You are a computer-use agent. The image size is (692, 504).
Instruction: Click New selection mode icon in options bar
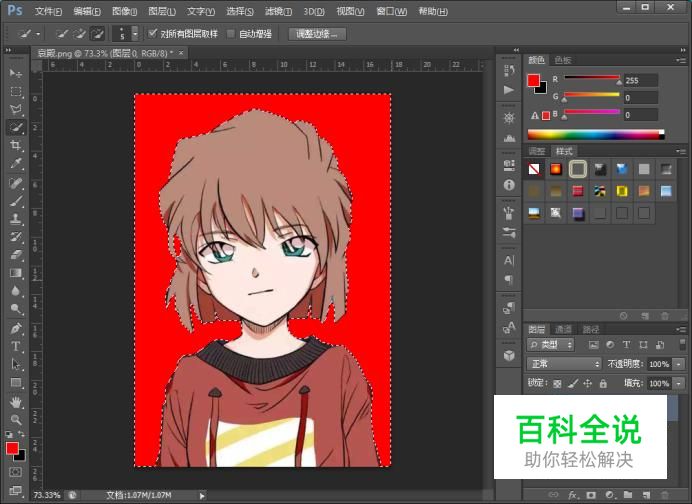point(62,34)
